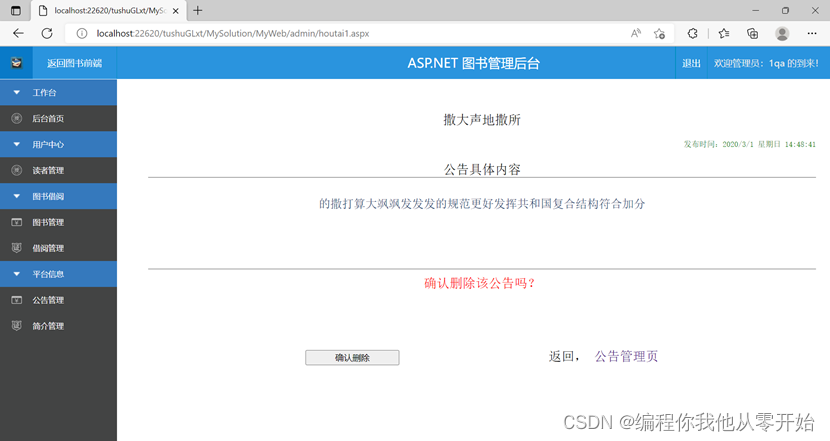Image resolution: width=830 pixels, height=441 pixels.
Task: Close the localhost browser tab
Action: (176, 11)
